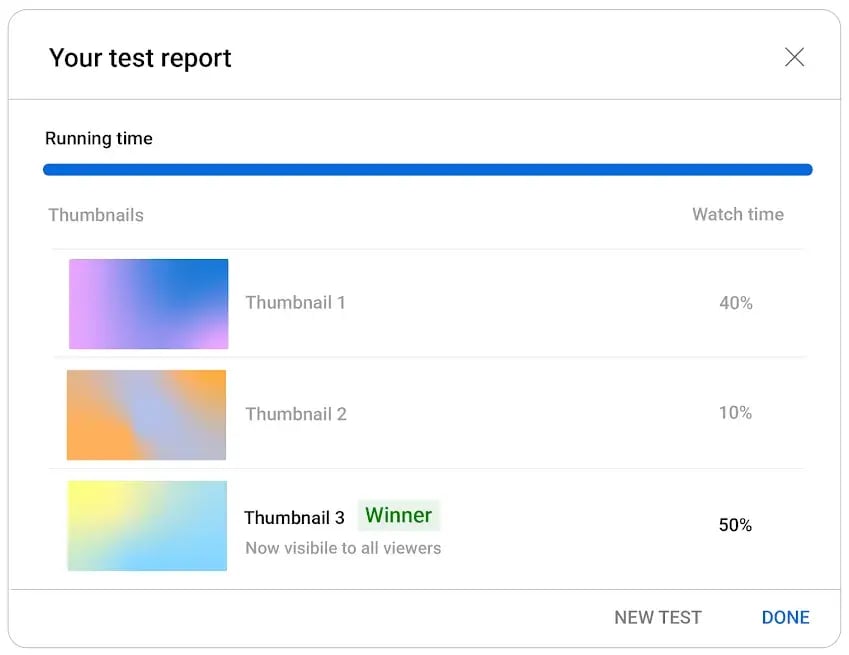The height and width of the screenshot is (655, 849).
Task: Select the Thumbnail 3 yellow-blue image
Action: pyautogui.click(x=147, y=526)
